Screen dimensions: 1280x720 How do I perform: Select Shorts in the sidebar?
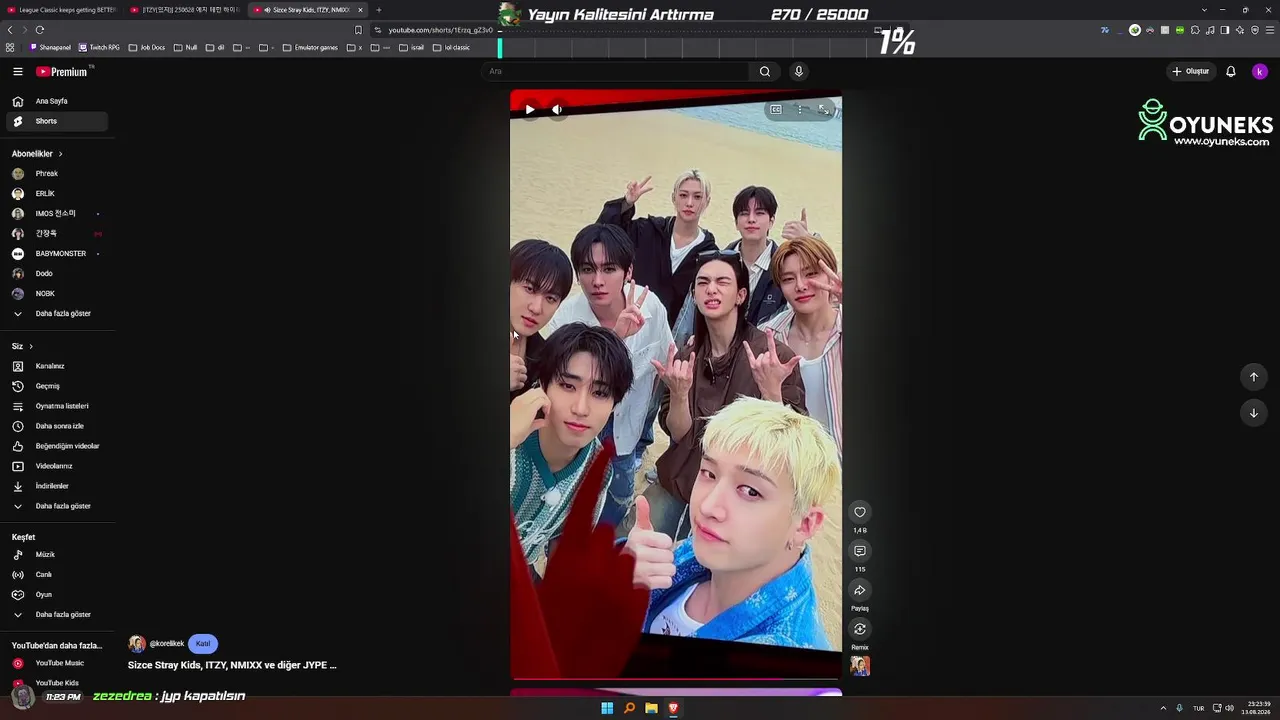coord(56,121)
